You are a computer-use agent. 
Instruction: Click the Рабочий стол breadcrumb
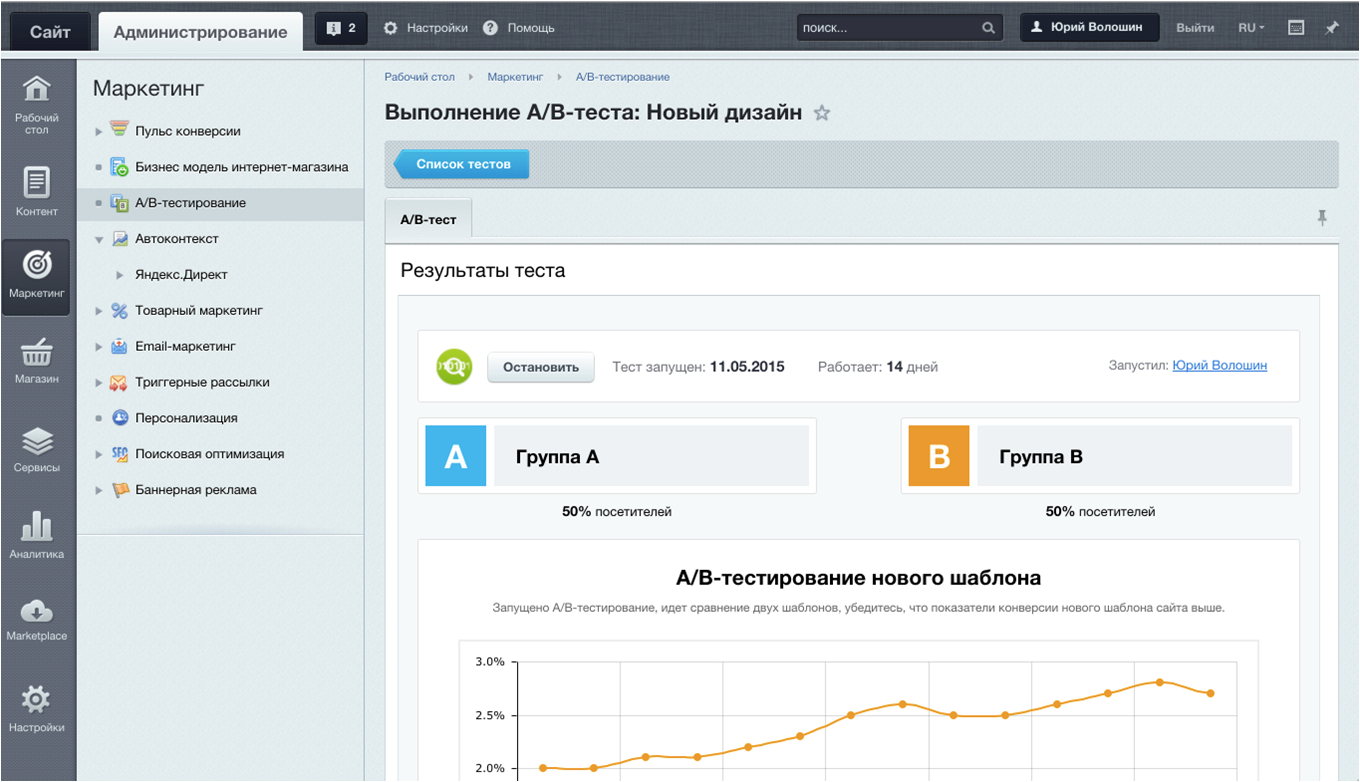point(419,77)
